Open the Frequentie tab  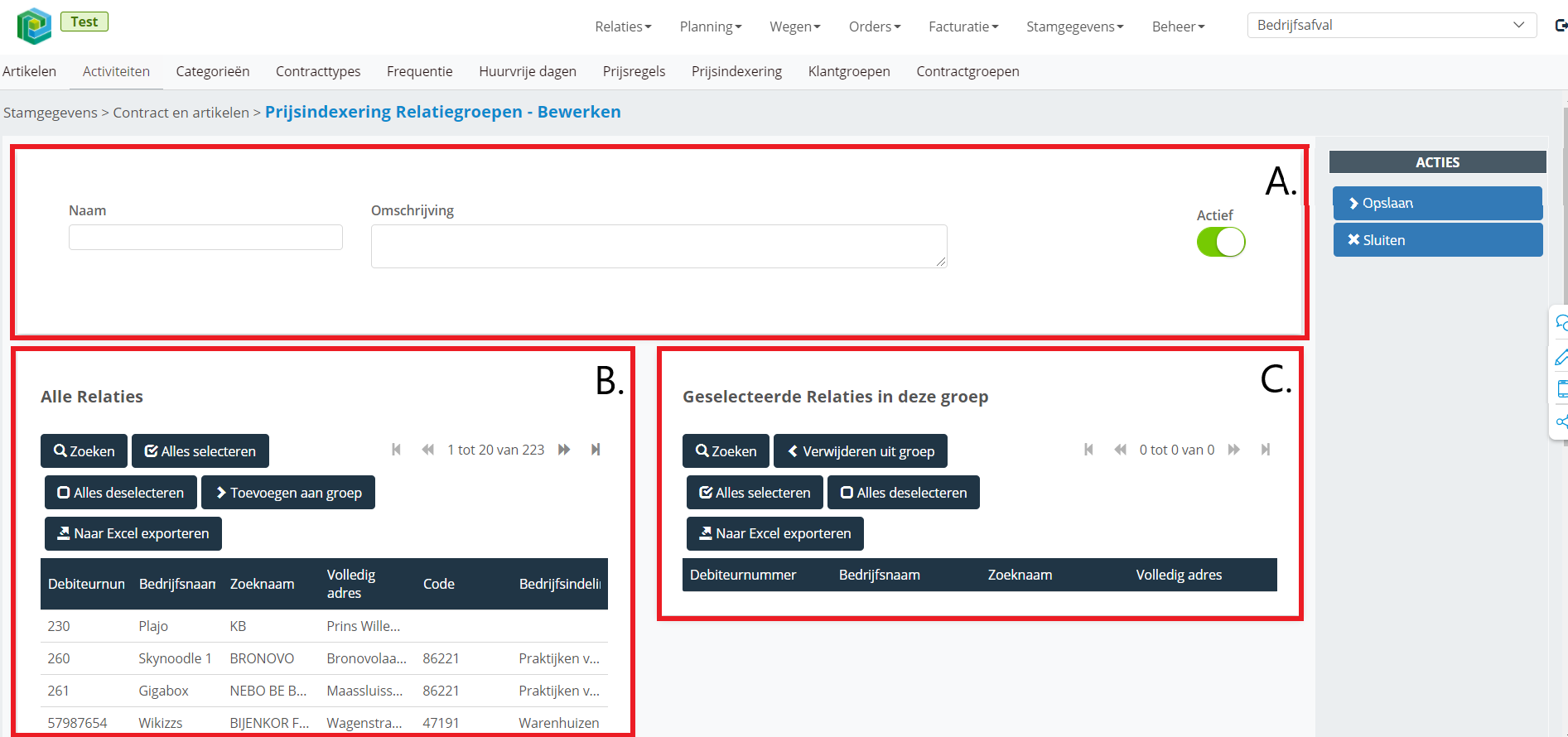420,71
